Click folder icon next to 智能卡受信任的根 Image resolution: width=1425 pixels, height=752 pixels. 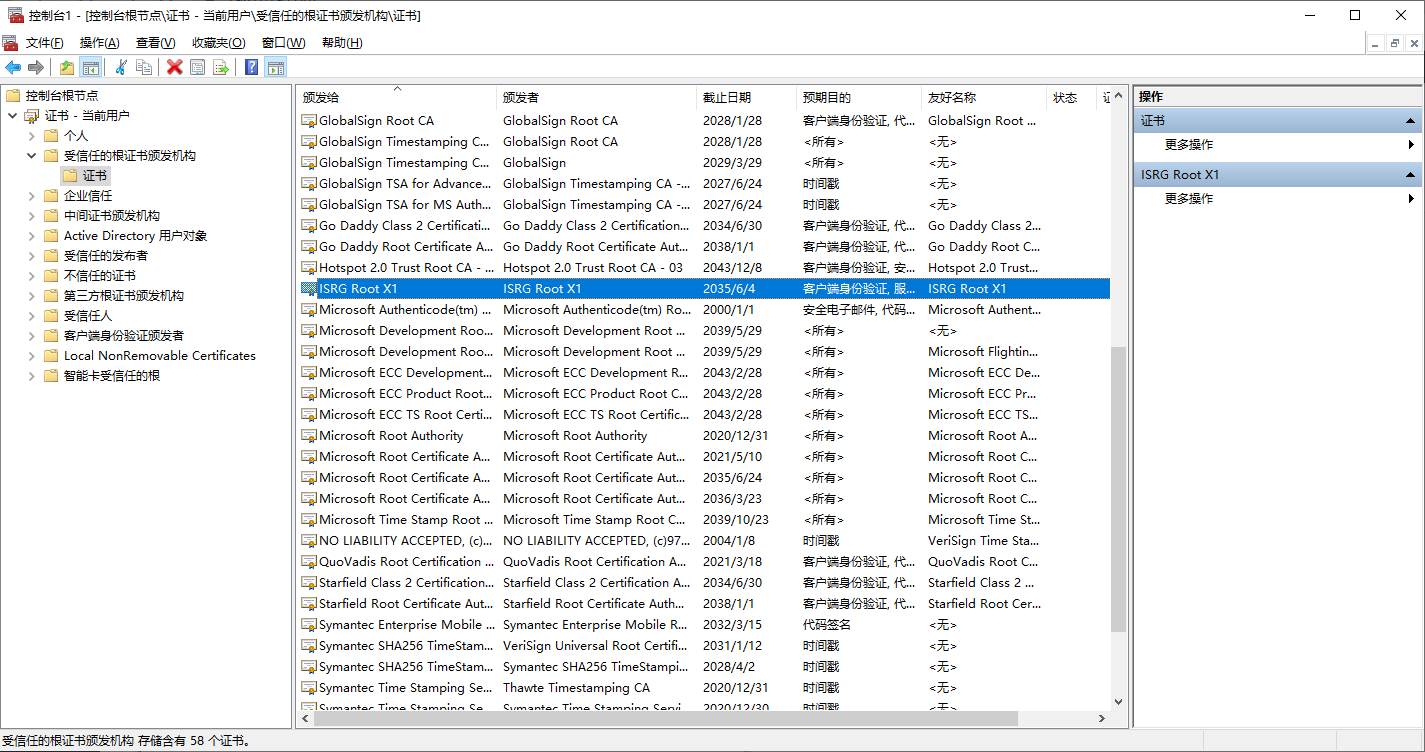51,375
